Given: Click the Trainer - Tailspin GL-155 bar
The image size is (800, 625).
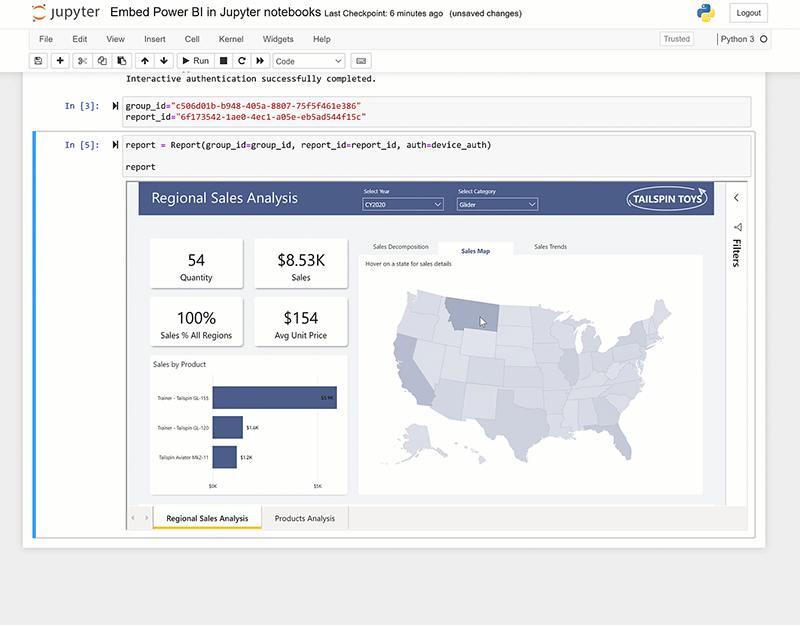Looking at the screenshot, I should 274,397.
